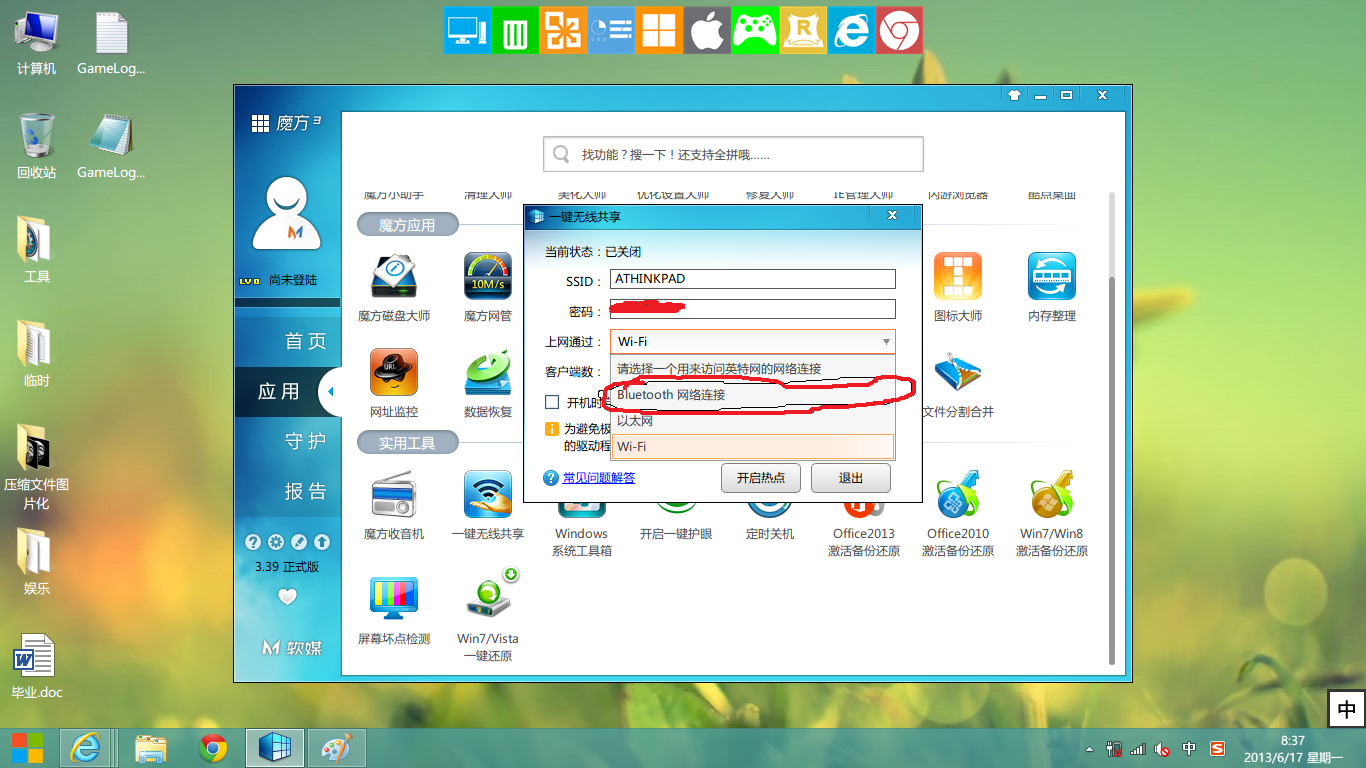Select Bluetooth 网络连接 from dropdown list
Viewport: 1366px width, 768px height.
[752, 394]
